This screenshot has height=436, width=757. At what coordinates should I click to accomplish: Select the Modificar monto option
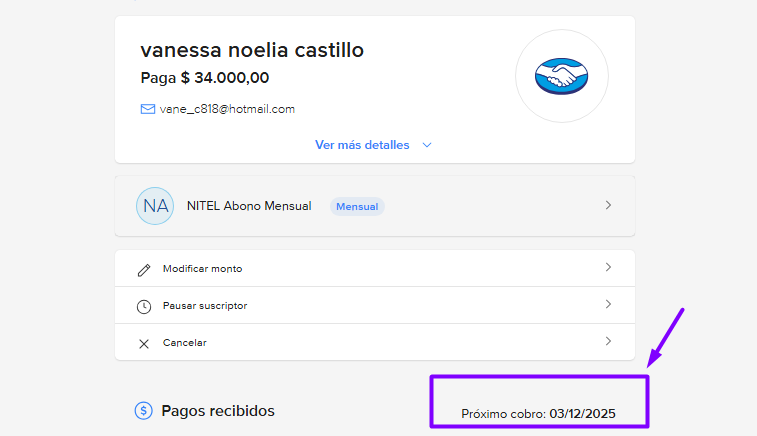click(x=202, y=269)
